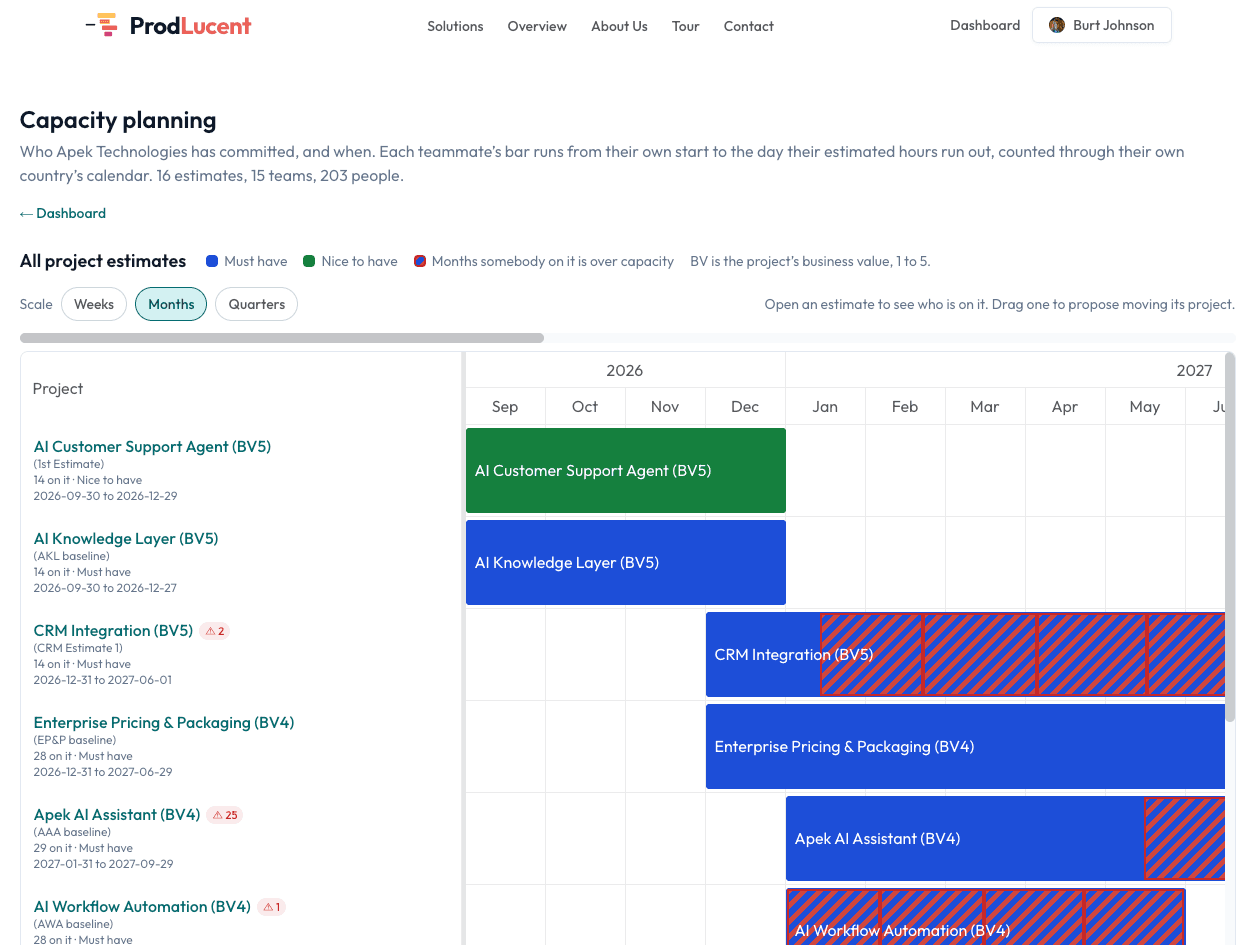Click the '(CRM Estimate 1)' label
This screenshot has width=1259, height=945.
[78, 648]
